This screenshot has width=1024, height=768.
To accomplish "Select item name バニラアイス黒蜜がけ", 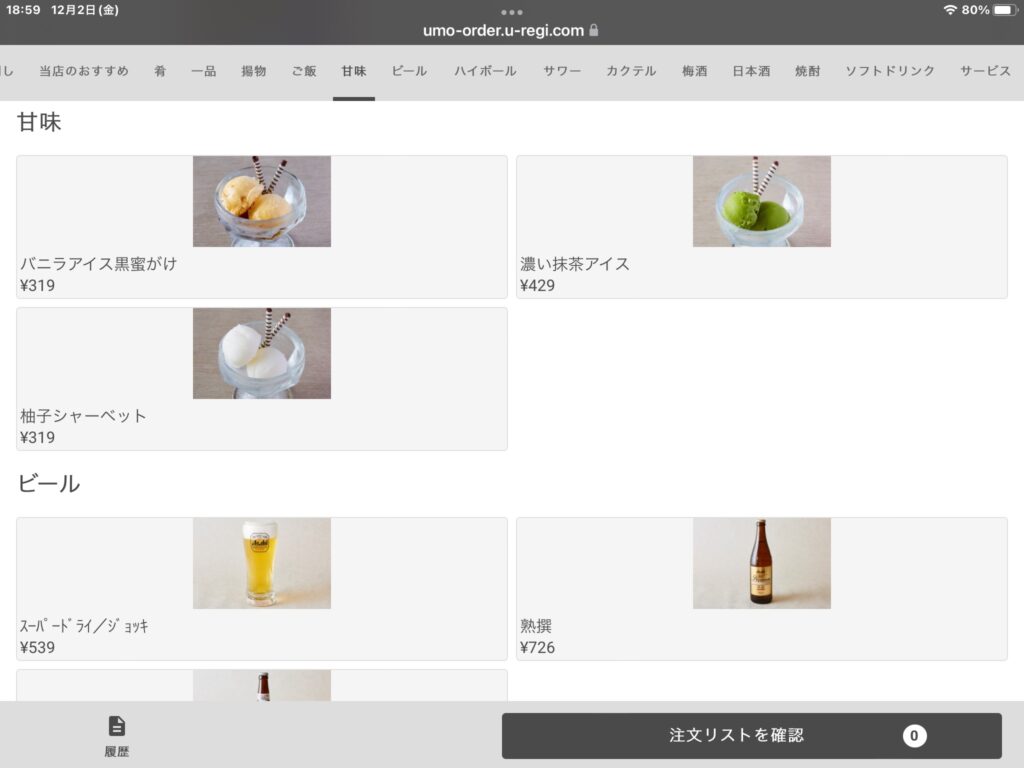I will pos(99,264).
